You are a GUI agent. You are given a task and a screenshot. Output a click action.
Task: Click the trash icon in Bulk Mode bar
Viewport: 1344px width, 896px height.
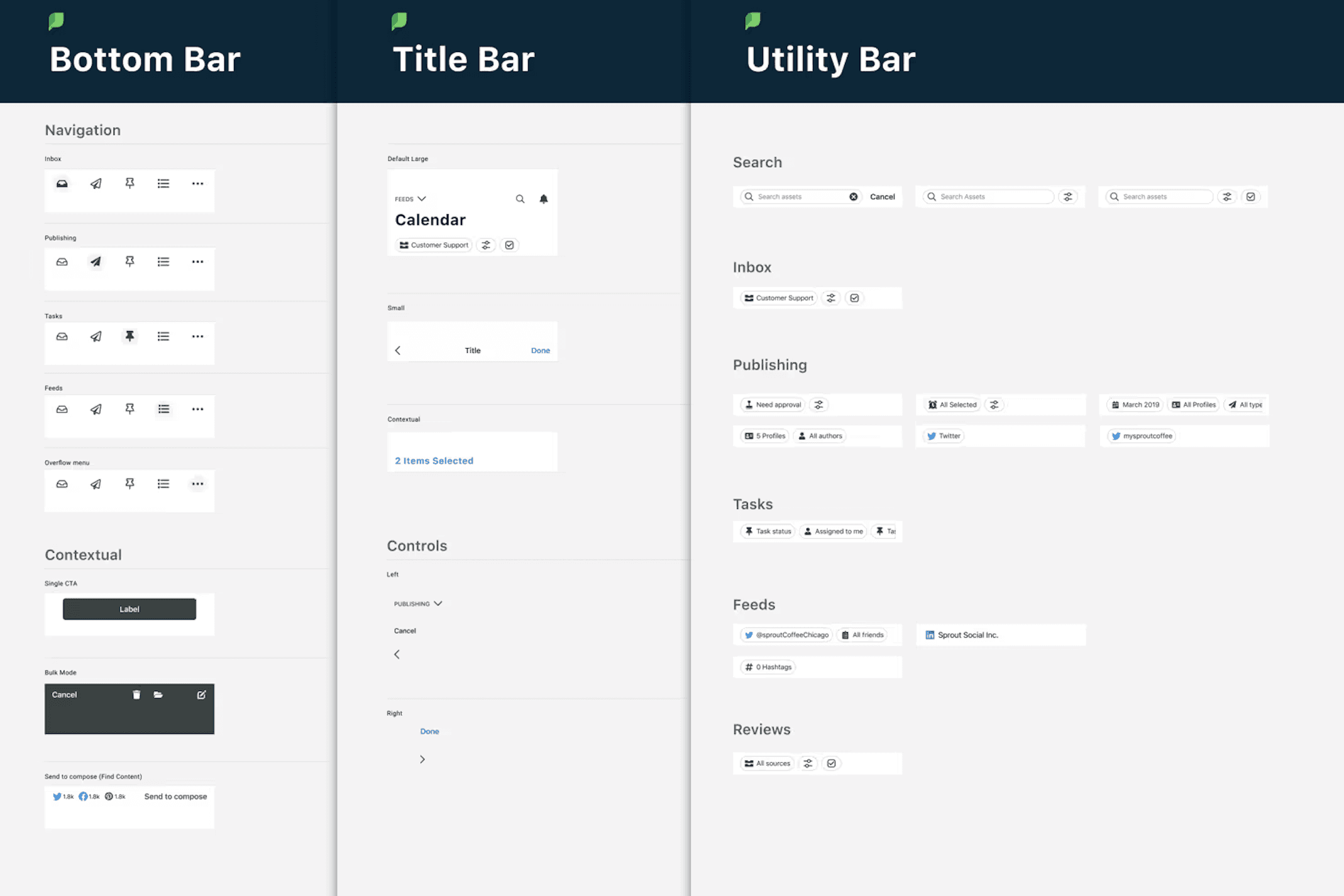tap(136, 694)
